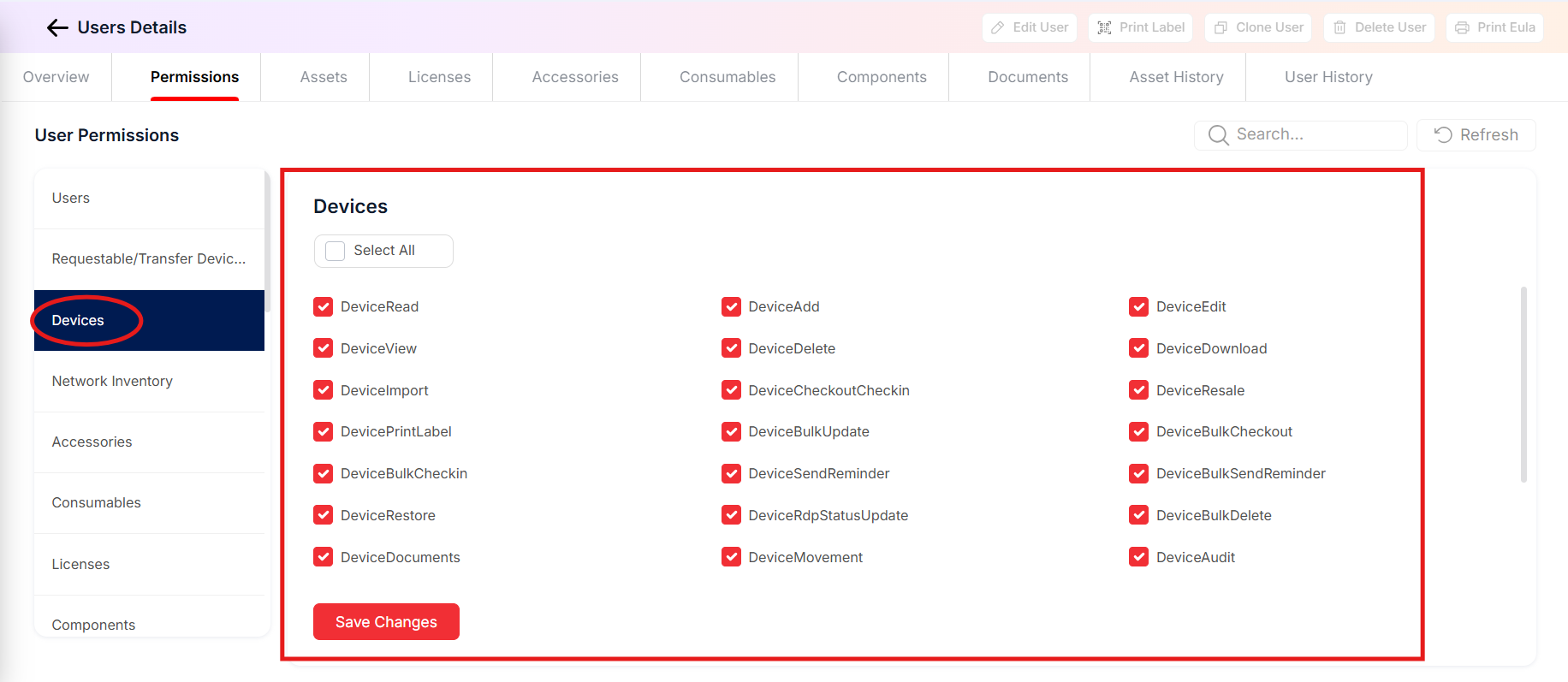Screen dimensions: 1568x682
Task: Click the Print Label button
Action: coord(1142,27)
